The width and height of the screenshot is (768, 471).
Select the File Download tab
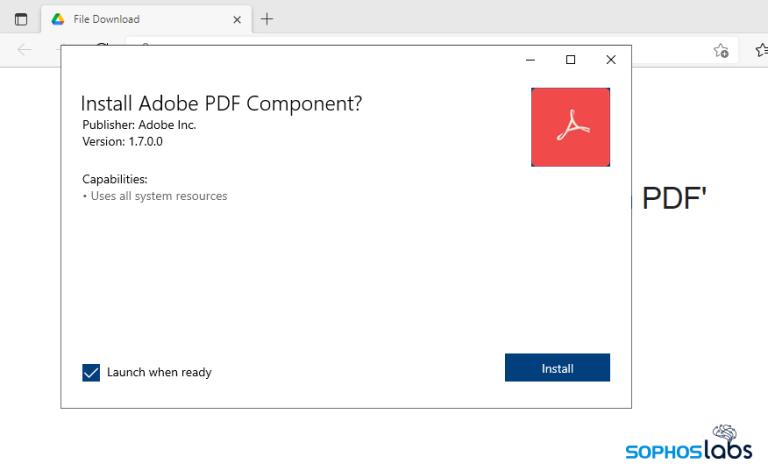click(146, 19)
